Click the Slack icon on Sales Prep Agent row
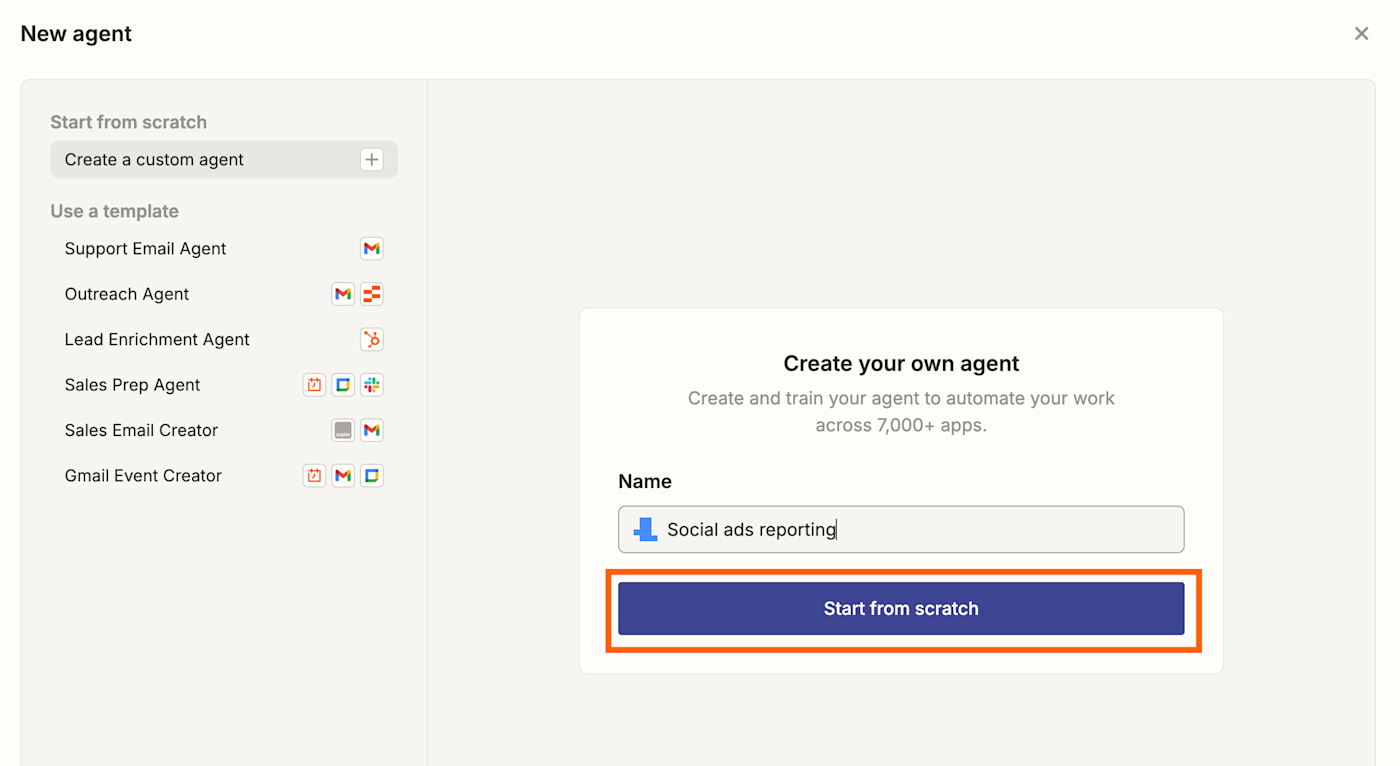 371,385
